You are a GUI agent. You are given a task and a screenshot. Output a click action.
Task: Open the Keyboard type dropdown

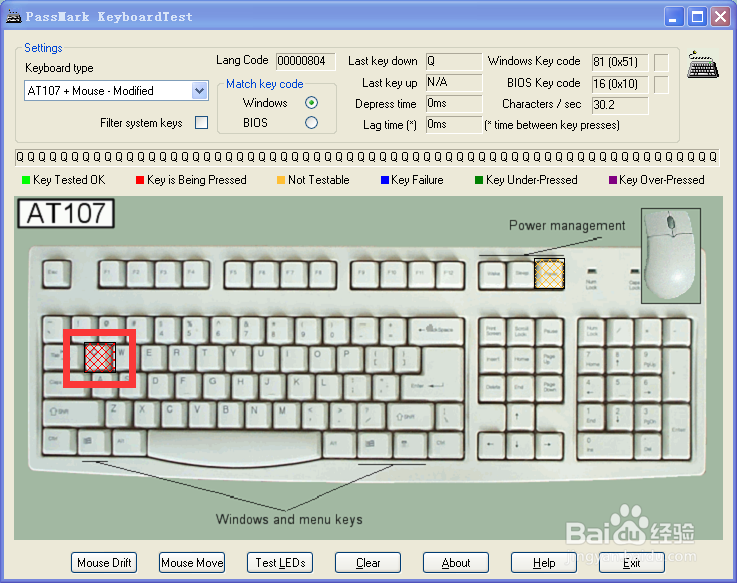tap(117, 91)
